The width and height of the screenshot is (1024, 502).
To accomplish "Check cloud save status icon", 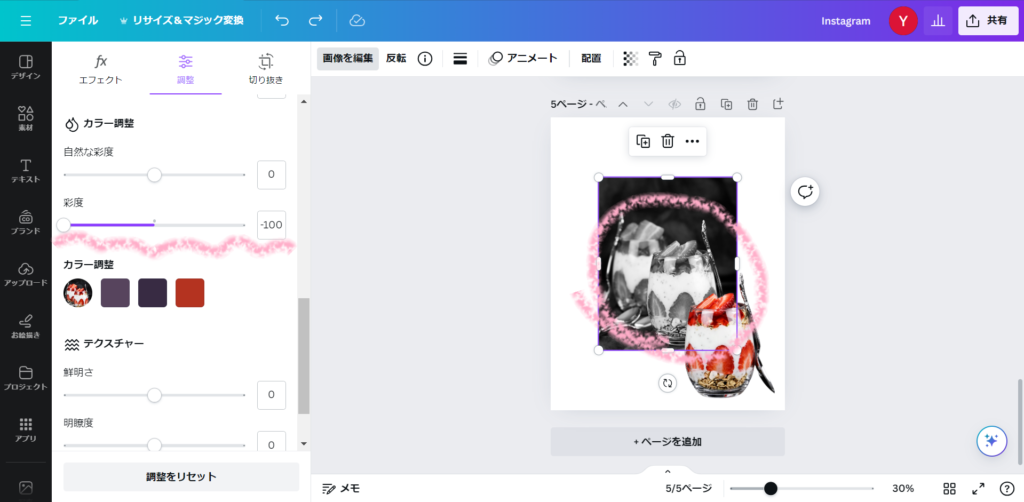I will click(x=357, y=21).
